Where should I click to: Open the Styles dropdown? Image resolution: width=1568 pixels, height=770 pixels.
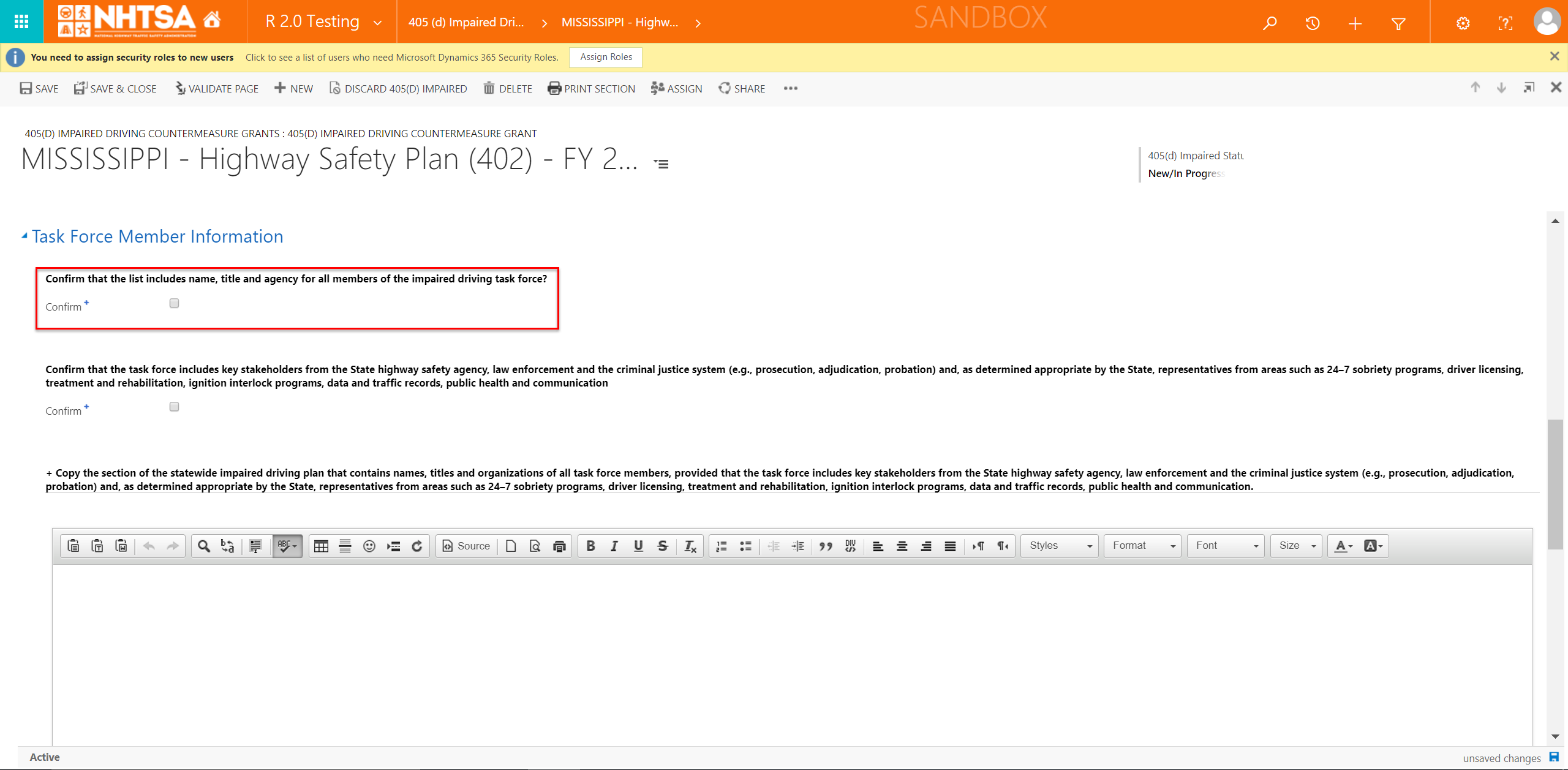tap(1060, 546)
